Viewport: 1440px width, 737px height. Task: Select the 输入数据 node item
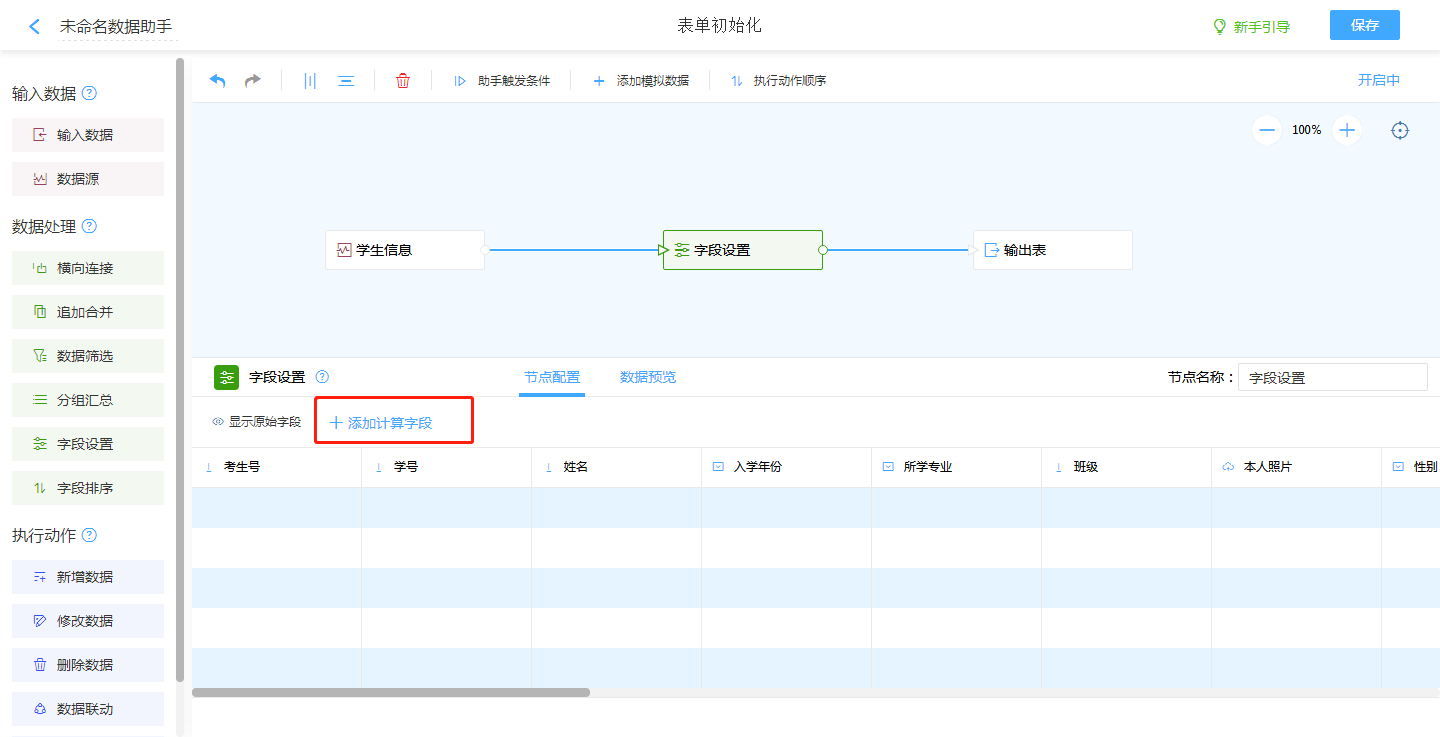coord(88,135)
